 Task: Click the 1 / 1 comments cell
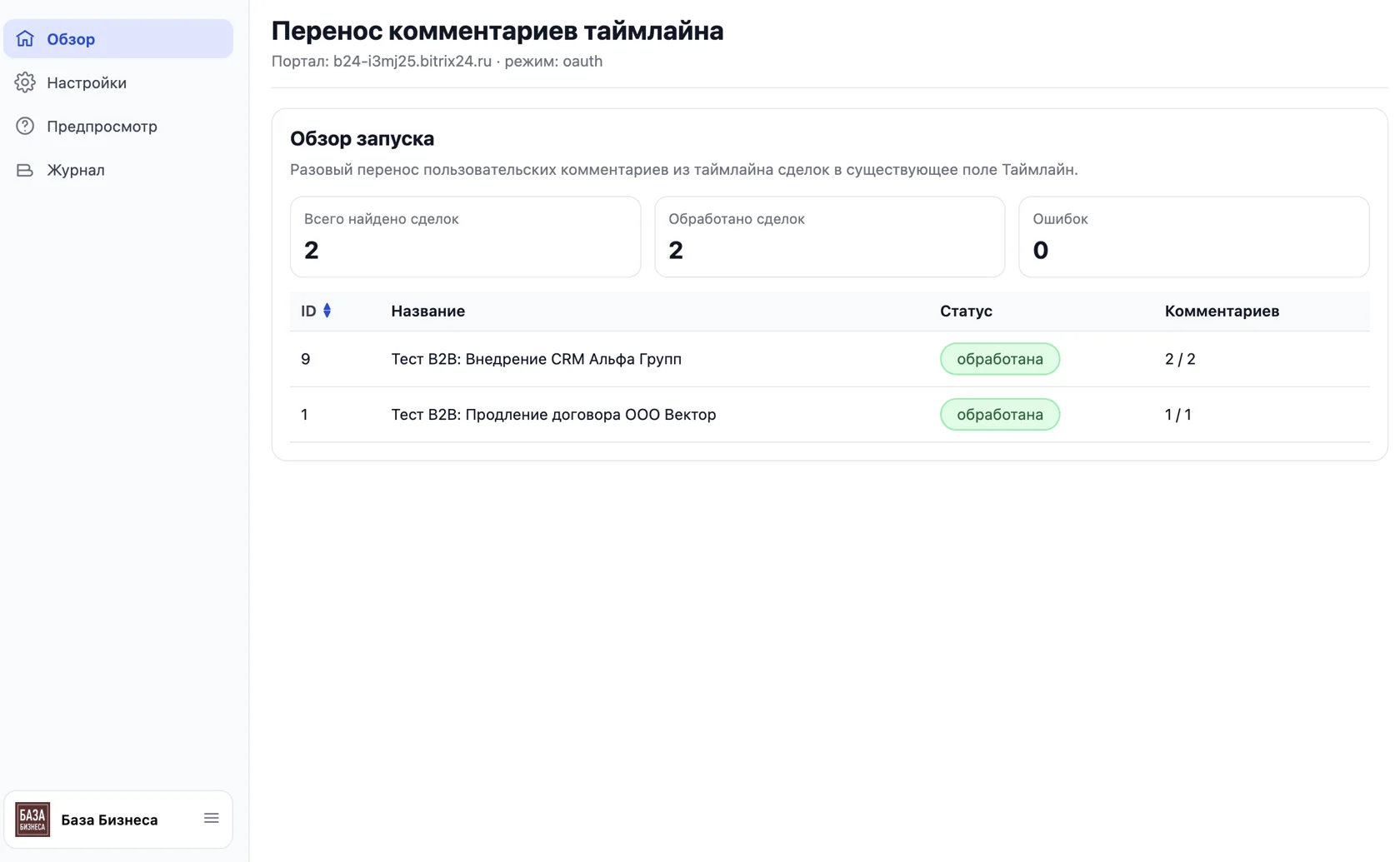click(x=1177, y=414)
